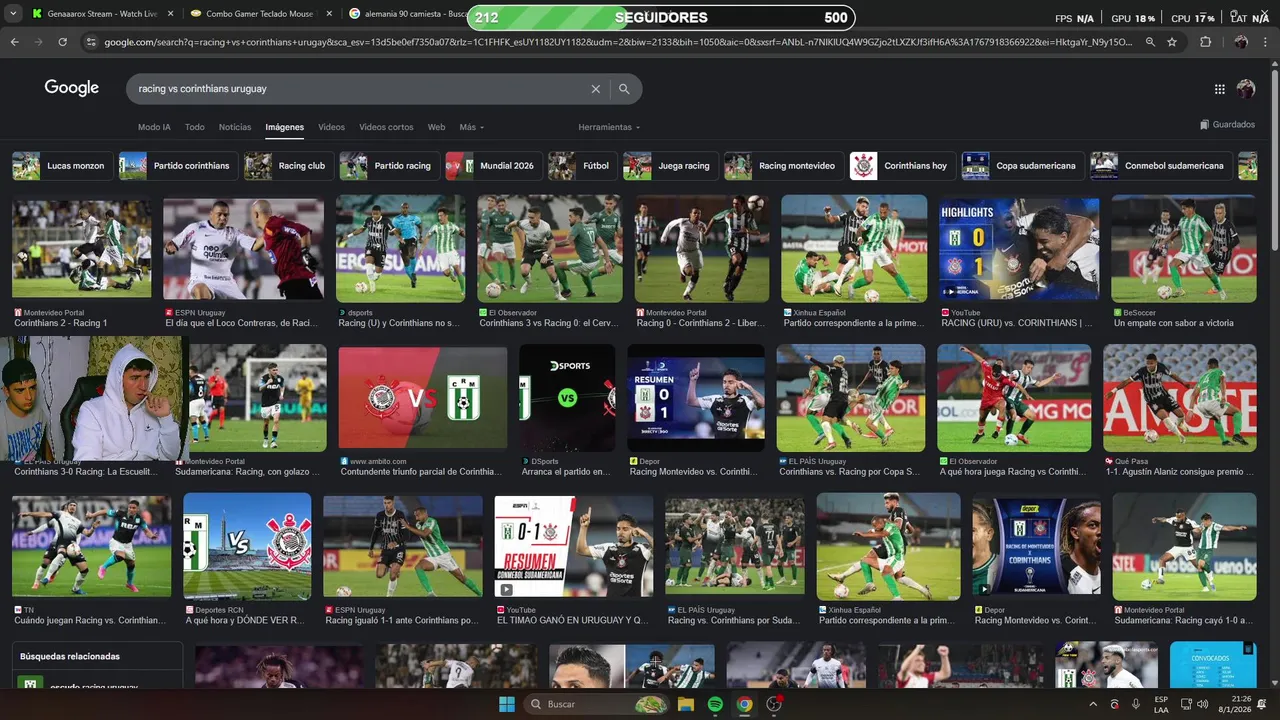Open the Google account avatar
Image resolution: width=1280 pixels, height=720 pixels.
click(1246, 89)
